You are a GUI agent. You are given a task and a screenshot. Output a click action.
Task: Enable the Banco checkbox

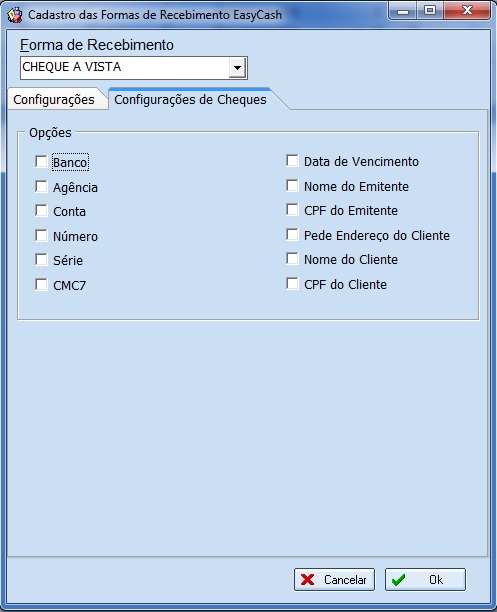(x=41, y=161)
